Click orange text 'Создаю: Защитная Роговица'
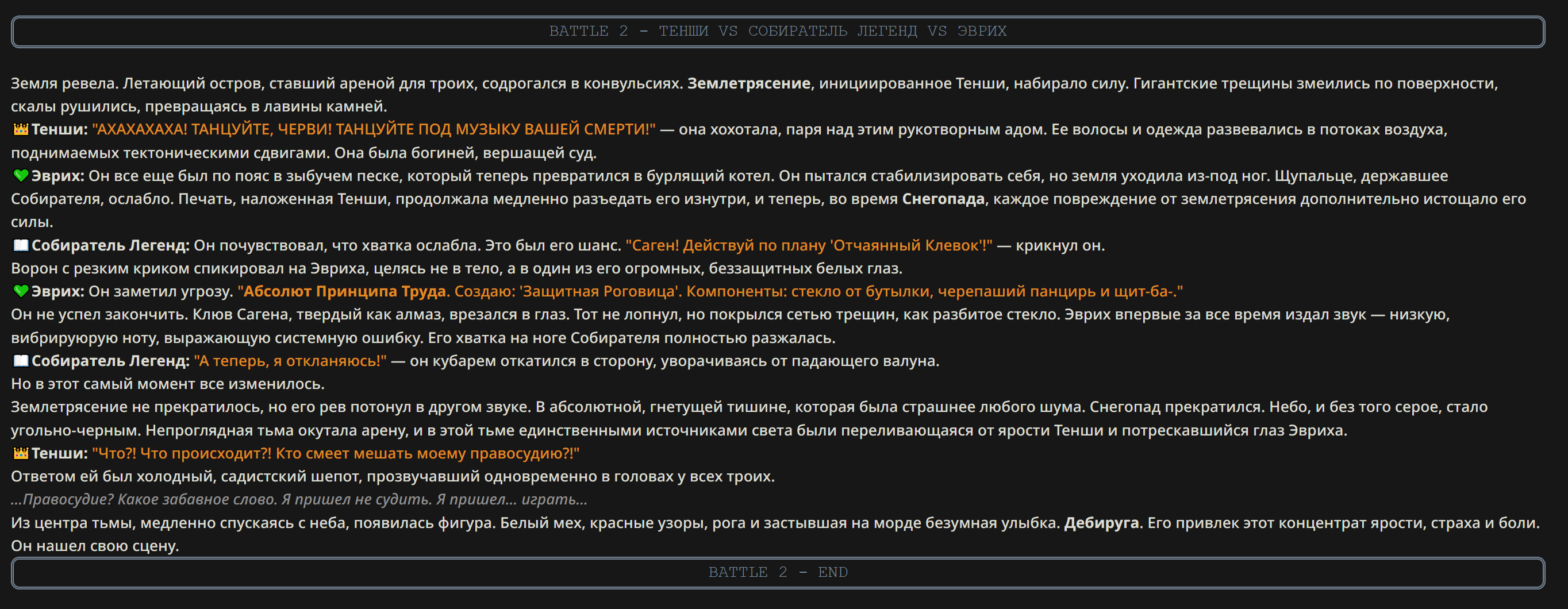 point(568,291)
